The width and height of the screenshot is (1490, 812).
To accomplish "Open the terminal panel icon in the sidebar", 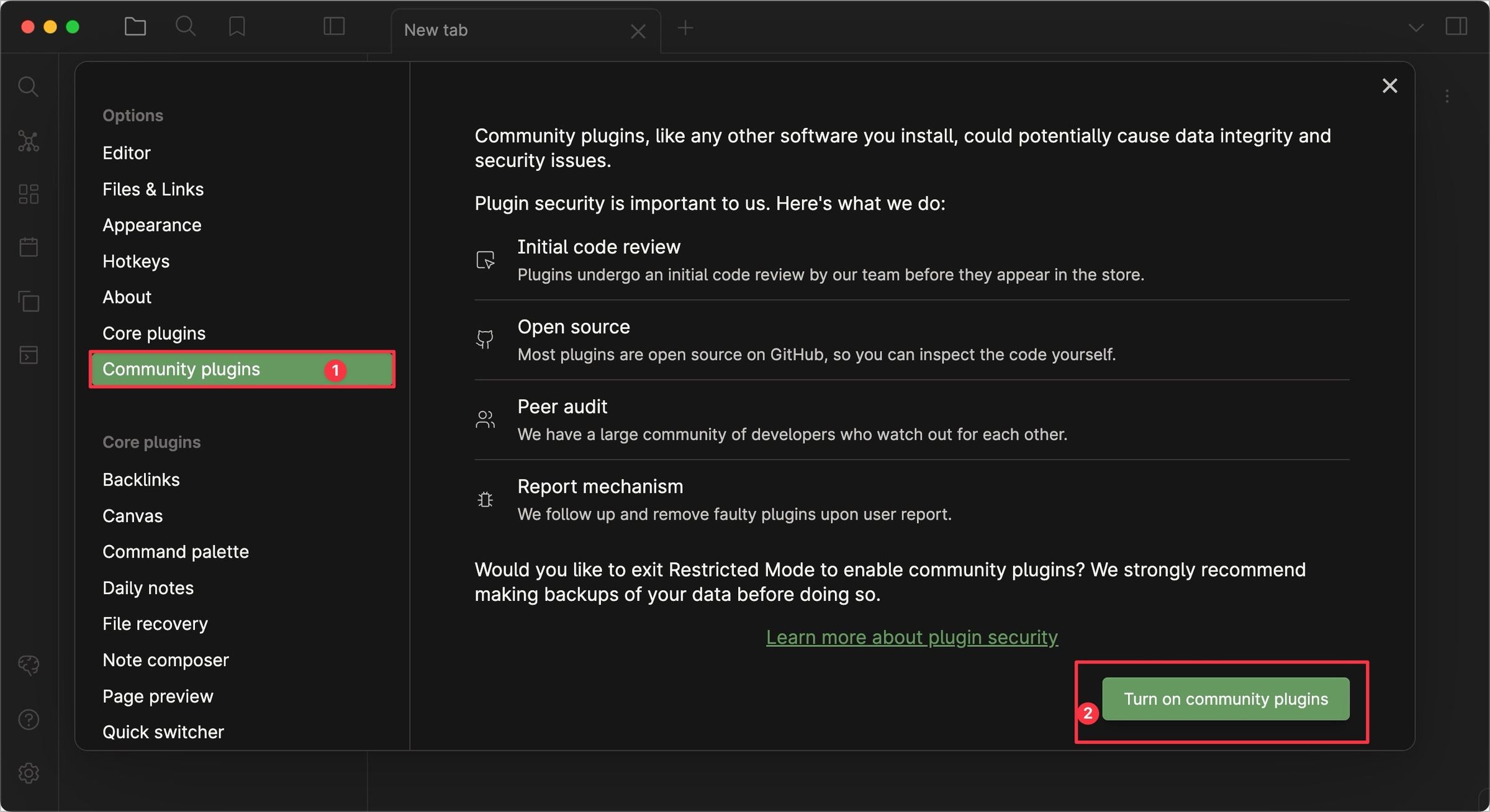I will 29,354.
